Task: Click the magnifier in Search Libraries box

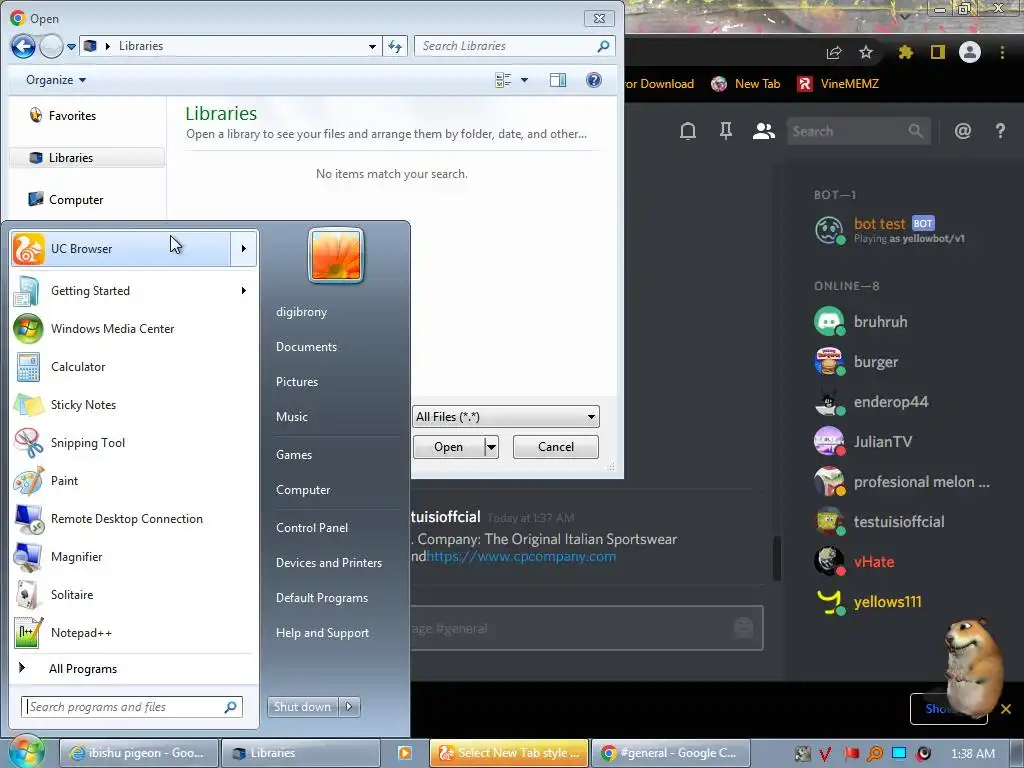Action: [x=603, y=46]
